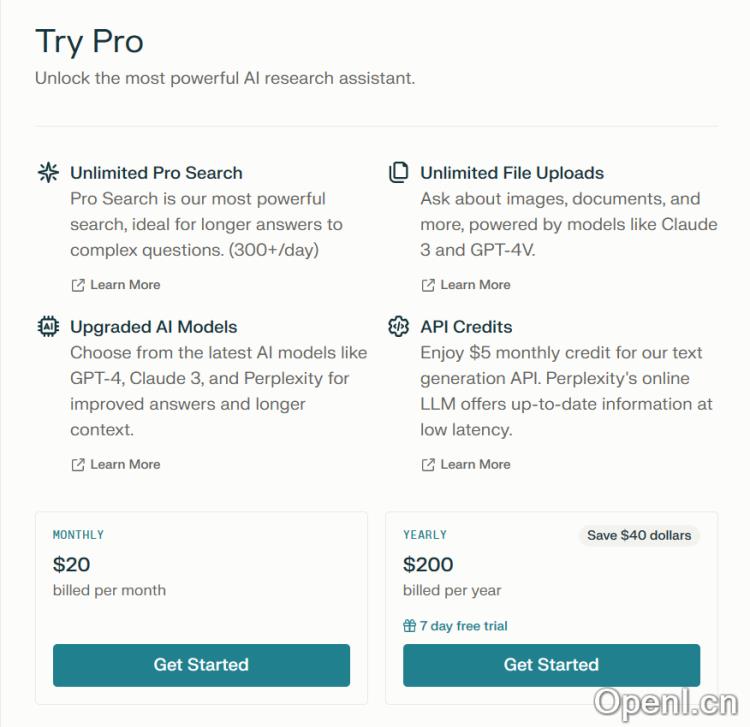Open Learn More for API Credits
Viewport: 750px width, 727px height.
pyautogui.click(x=475, y=465)
